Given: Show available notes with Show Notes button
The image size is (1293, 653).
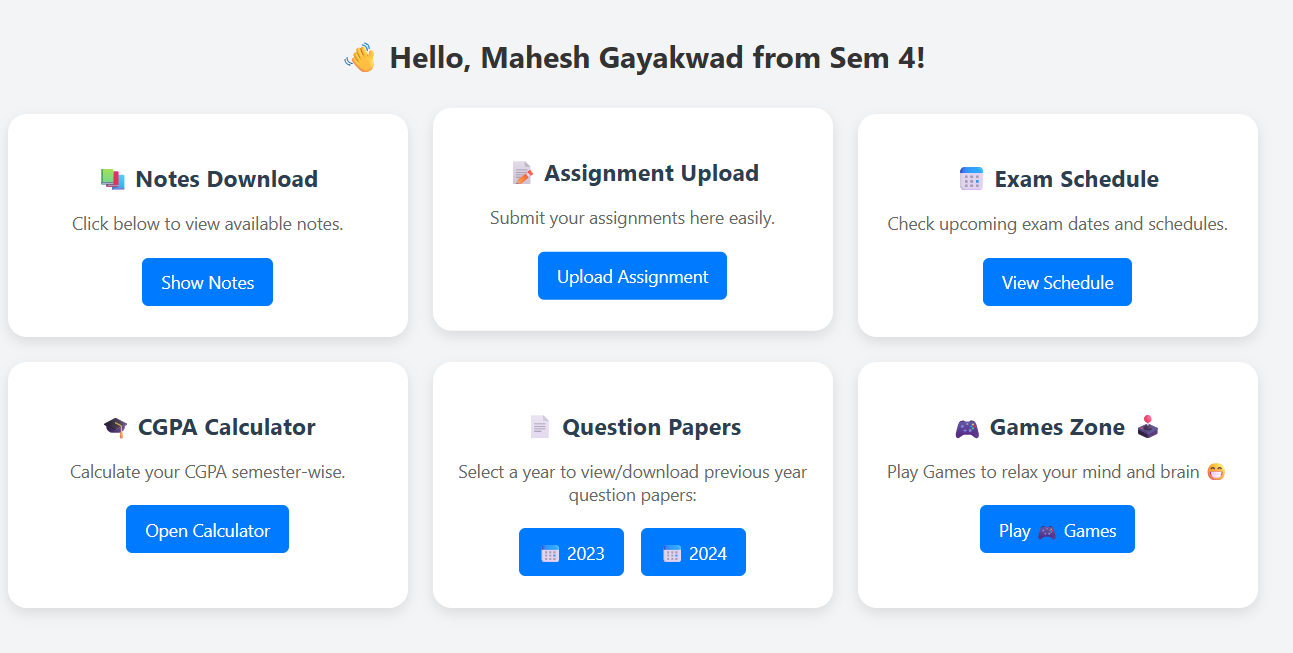Looking at the screenshot, I should point(207,282).
